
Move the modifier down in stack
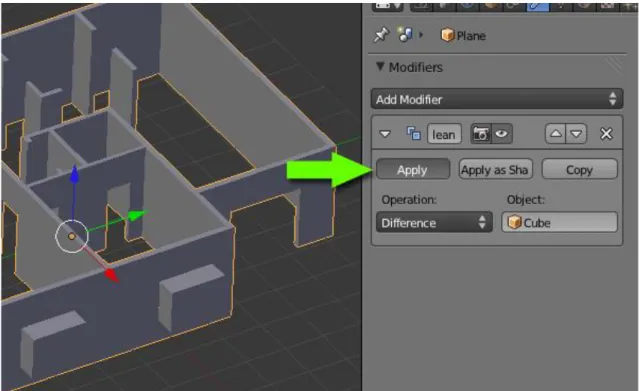click(576, 134)
